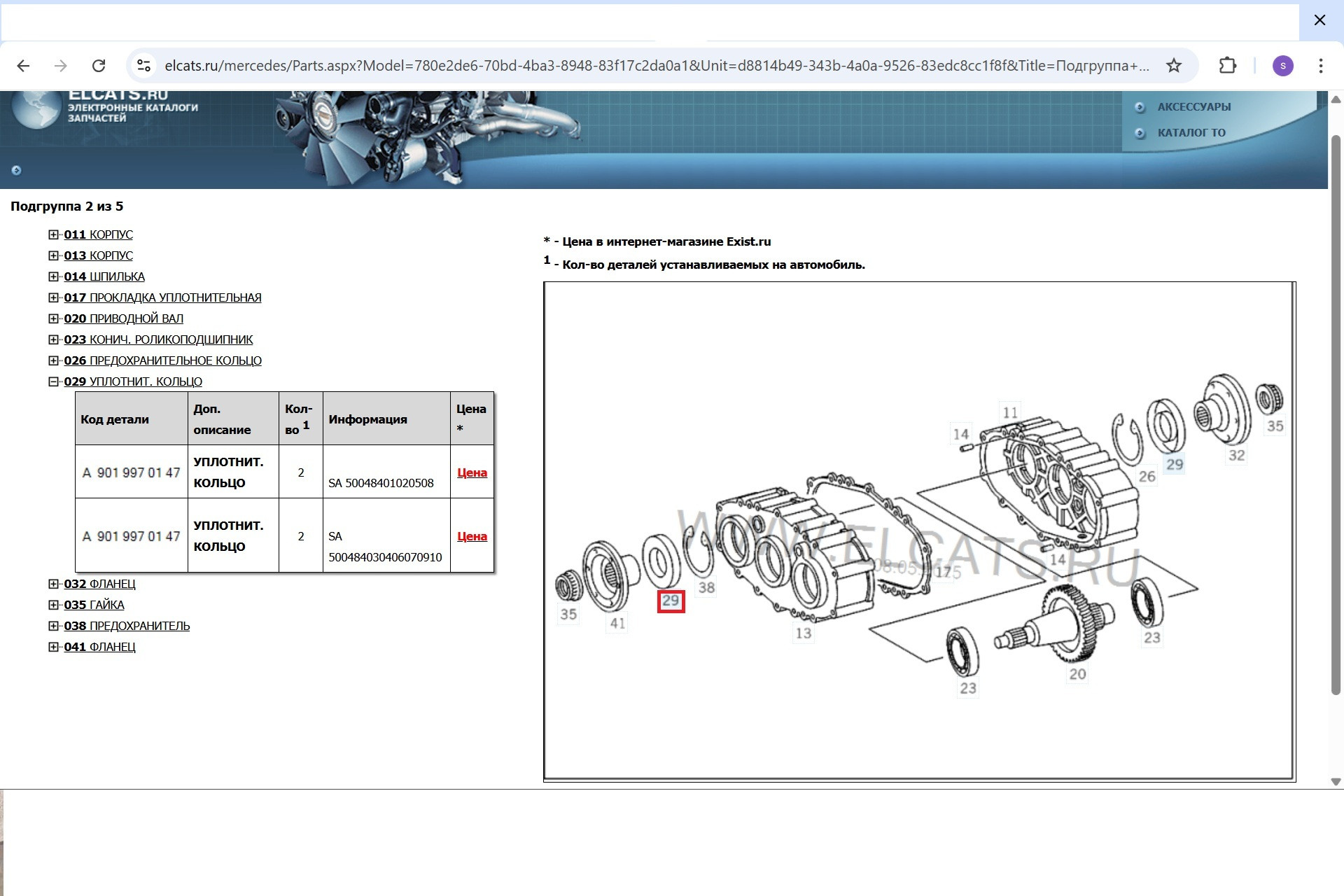
Task: Click part label 20 gear shaft in diagram
Action: [x=1077, y=674]
